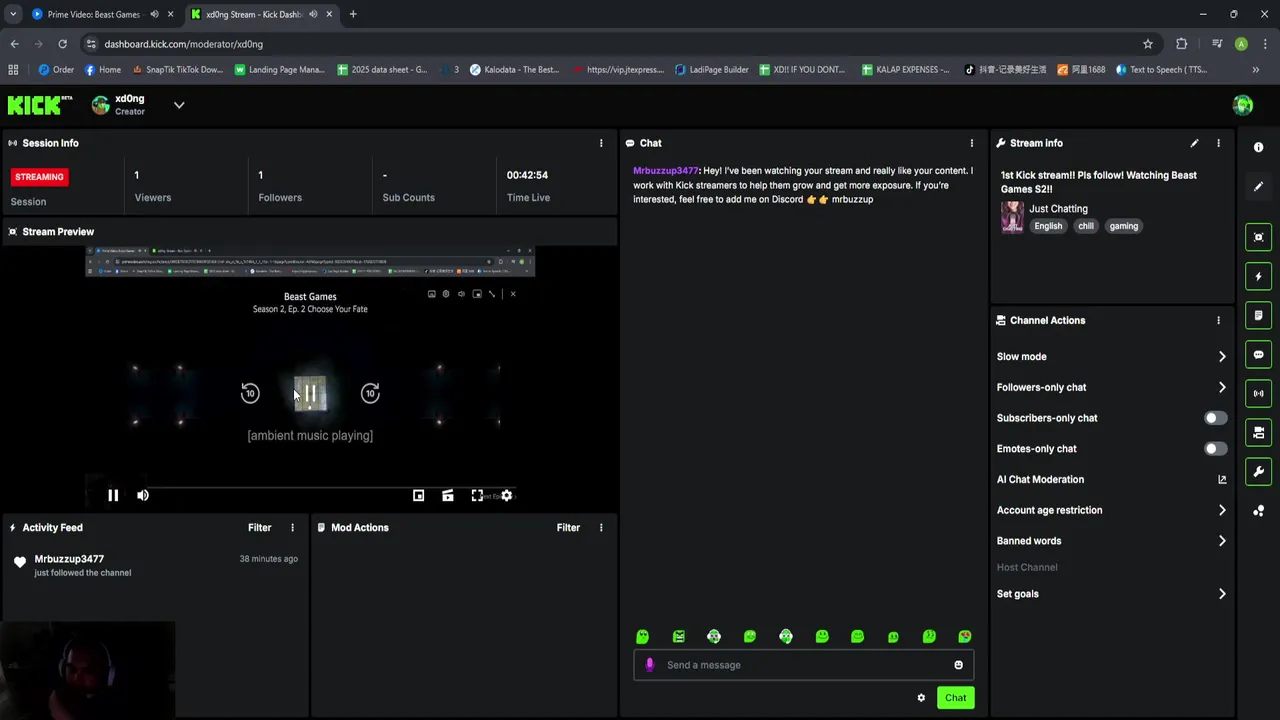Open the emoji picker in message box
The width and height of the screenshot is (1280, 720).
958,665
